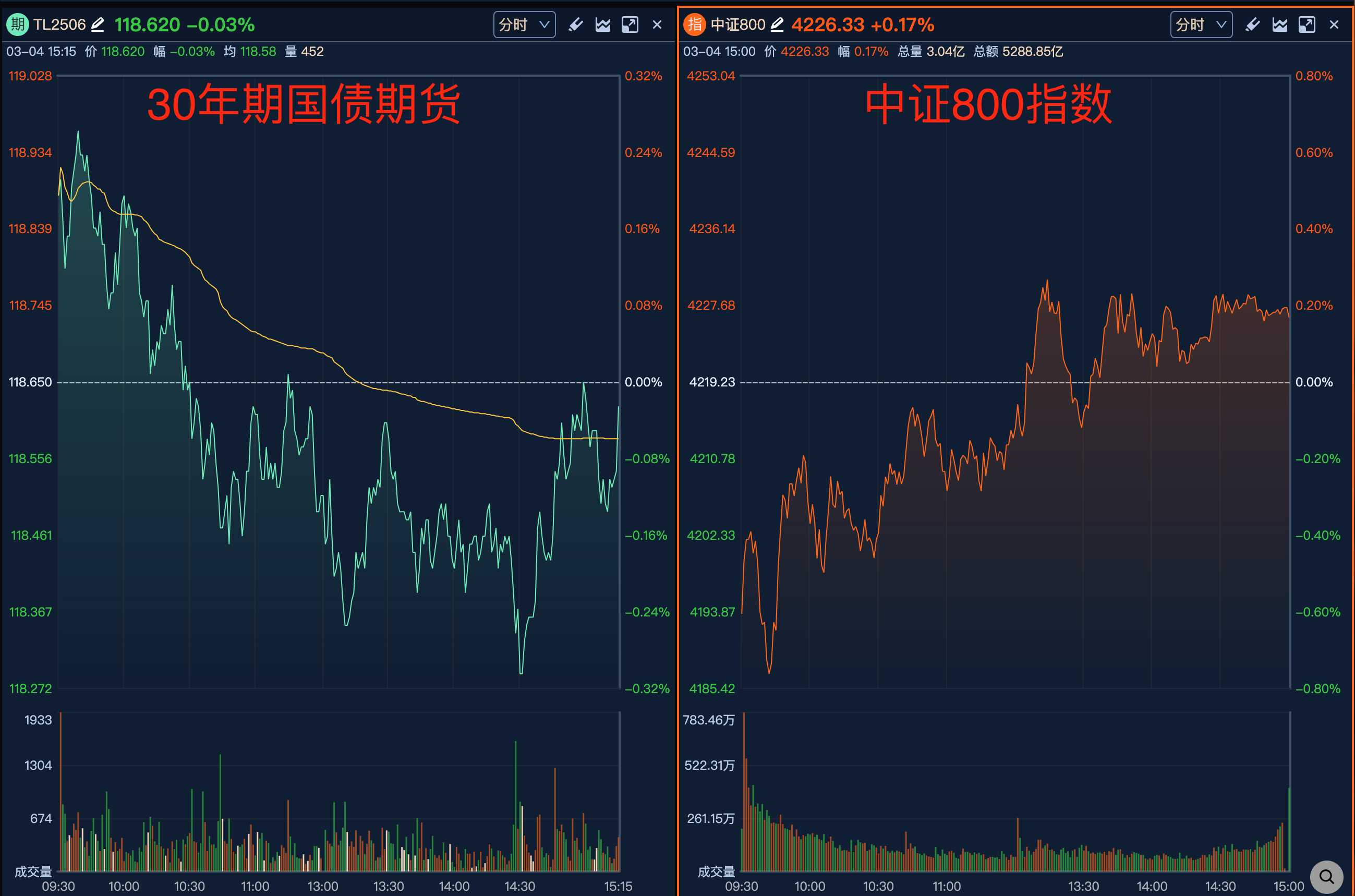Select the drawing tool on the TL2506 chart
Viewport: 1355px width, 896px height.
pos(575,25)
